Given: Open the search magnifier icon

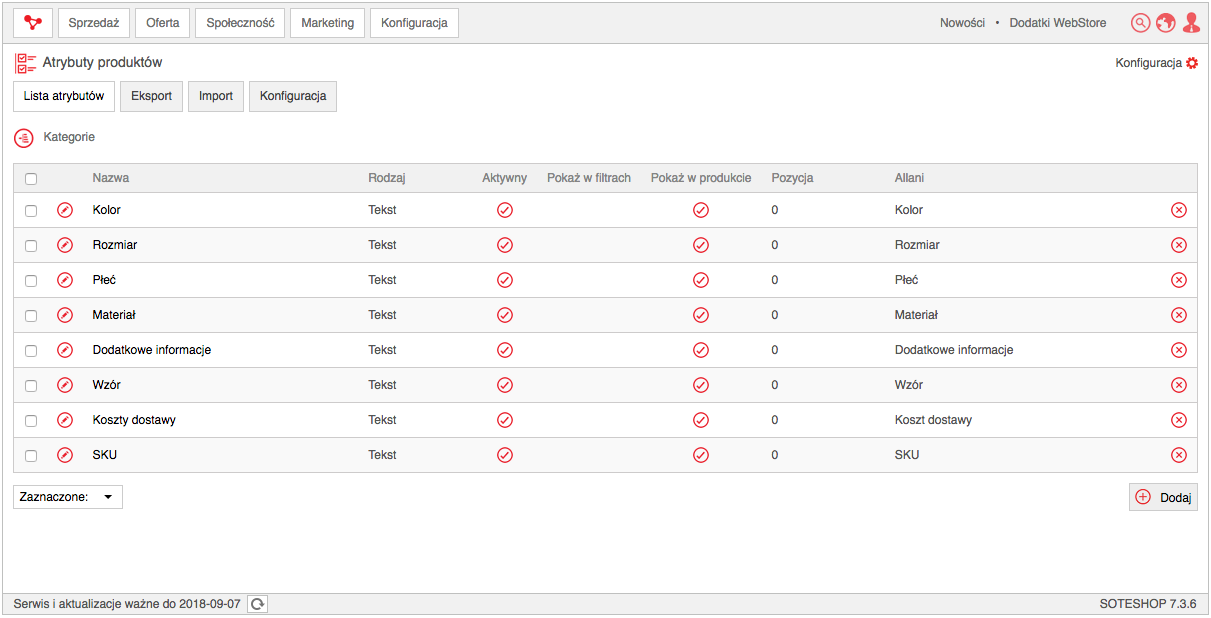Looking at the screenshot, I should (1141, 23).
